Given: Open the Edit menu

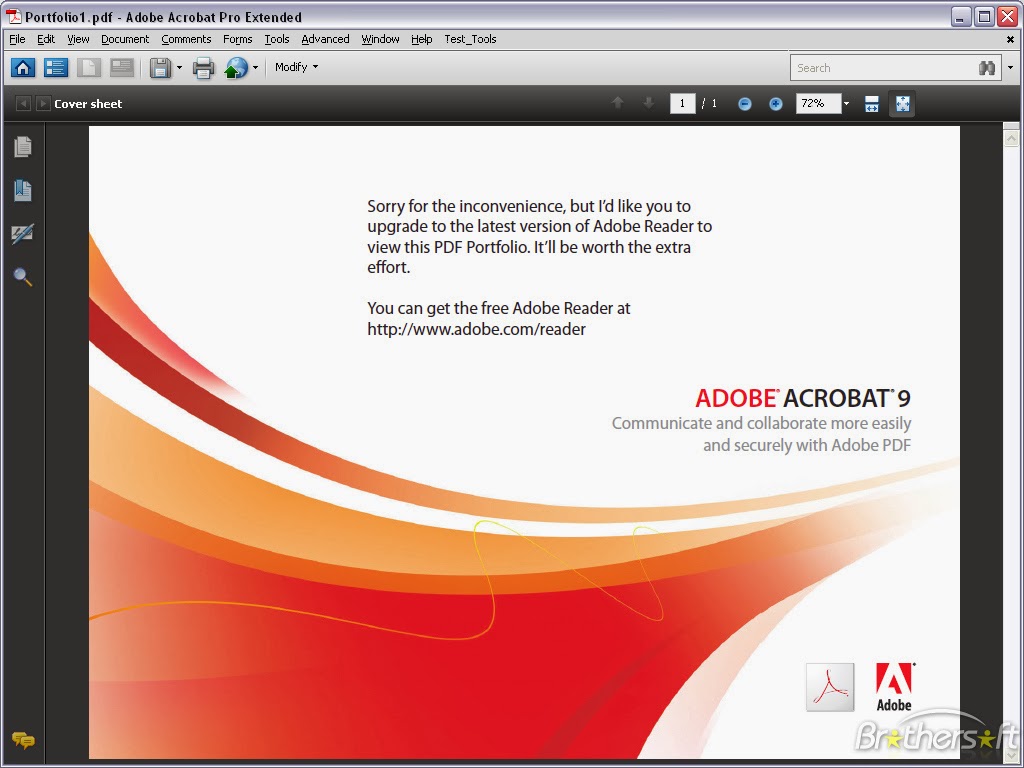Looking at the screenshot, I should pos(46,39).
